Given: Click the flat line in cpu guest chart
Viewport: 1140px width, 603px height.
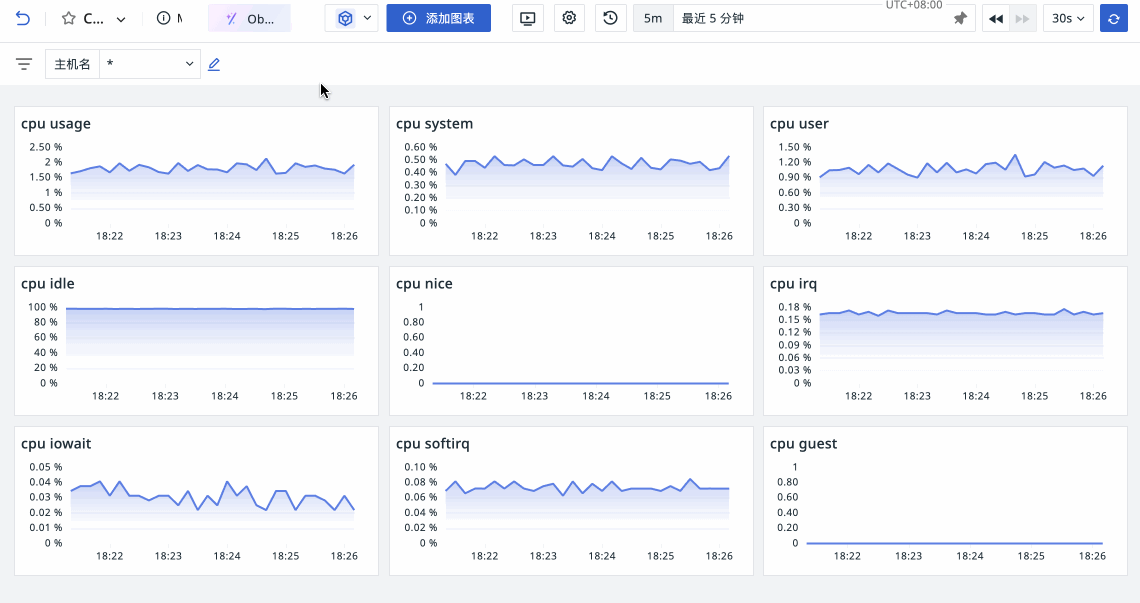Looking at the screenshot, I should pyautogui.click(x=955, y=543).
